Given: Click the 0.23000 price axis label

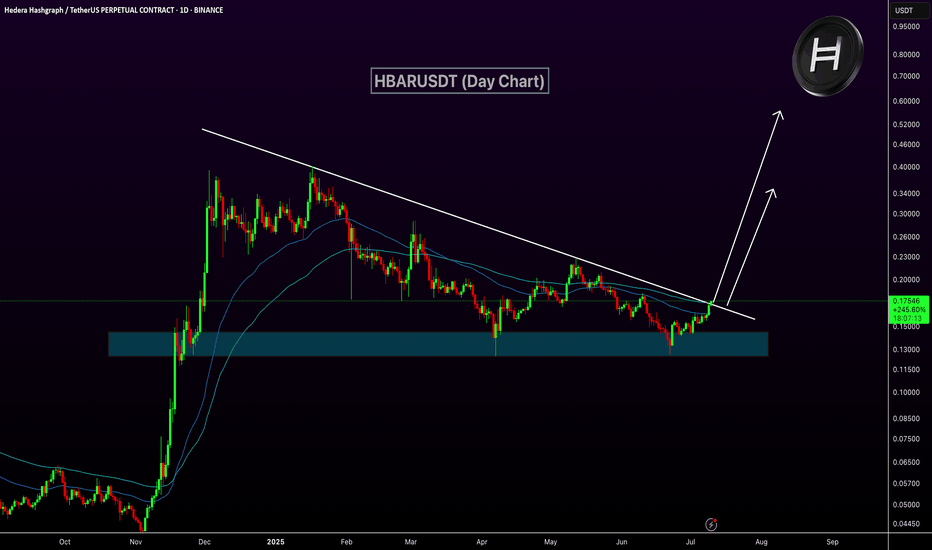Looking at the screenshot, I should 905,257.
